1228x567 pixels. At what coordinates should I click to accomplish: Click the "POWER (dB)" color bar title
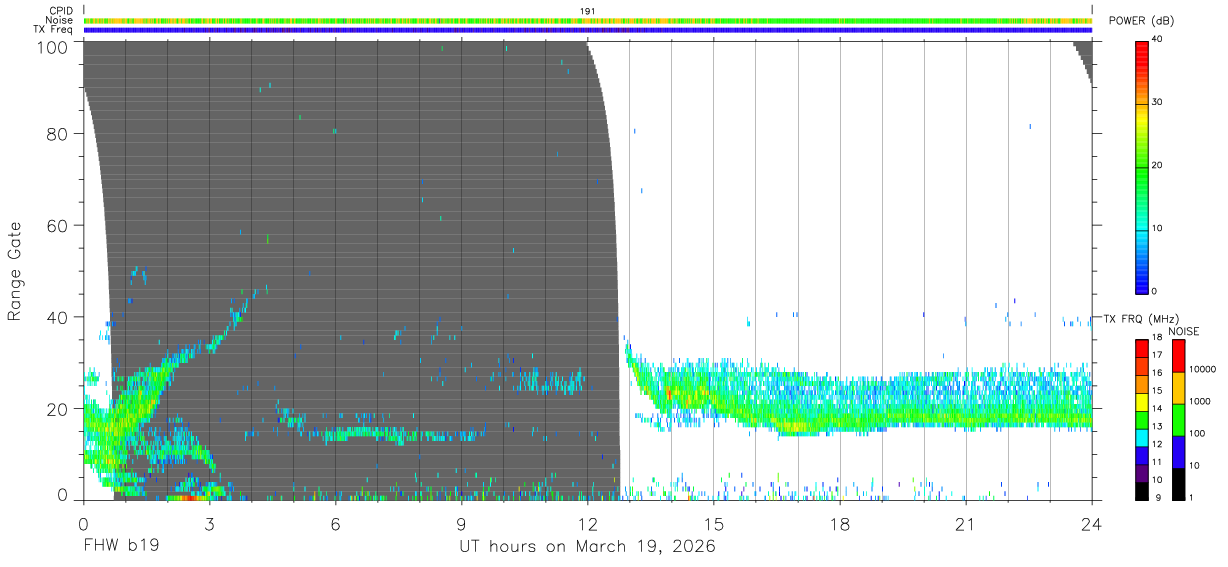[x=1142, y=21]
